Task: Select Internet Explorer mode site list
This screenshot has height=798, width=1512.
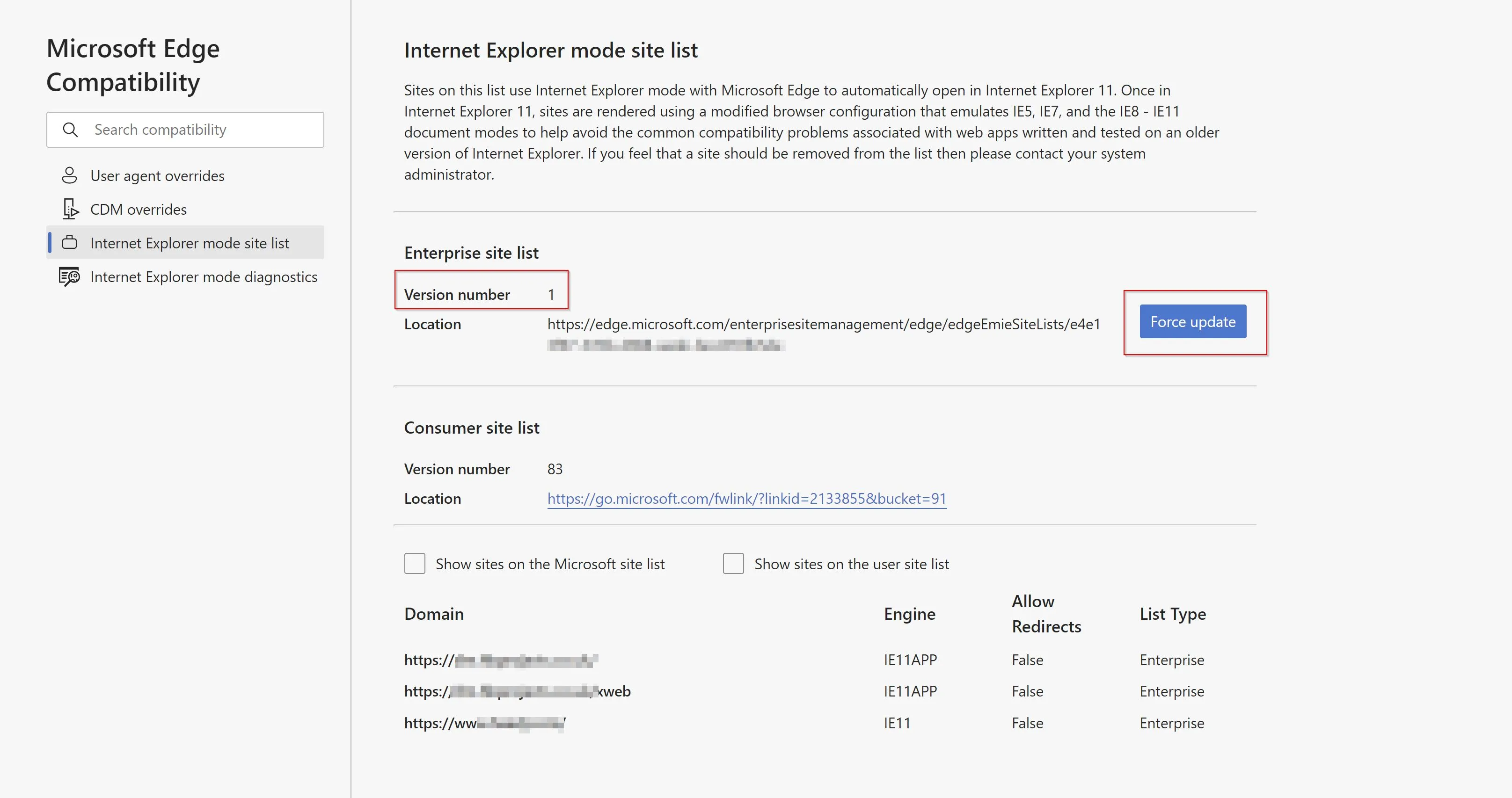Action: point(185,242)
